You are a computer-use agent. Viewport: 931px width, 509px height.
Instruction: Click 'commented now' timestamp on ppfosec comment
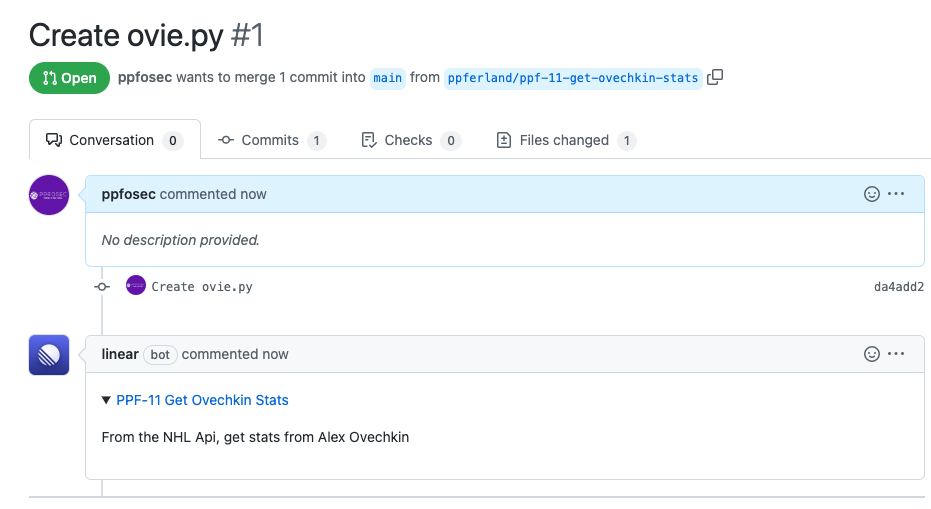[x=213, y=194]
